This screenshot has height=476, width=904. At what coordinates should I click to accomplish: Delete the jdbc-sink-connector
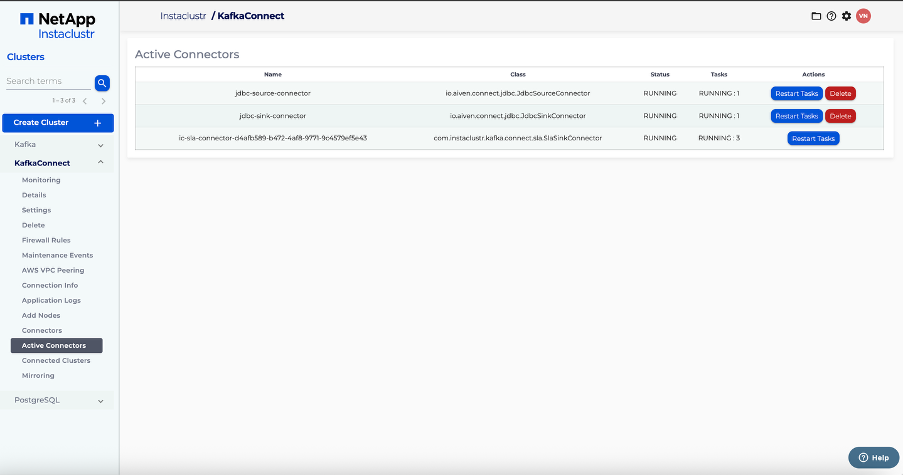tap(840, 116)
